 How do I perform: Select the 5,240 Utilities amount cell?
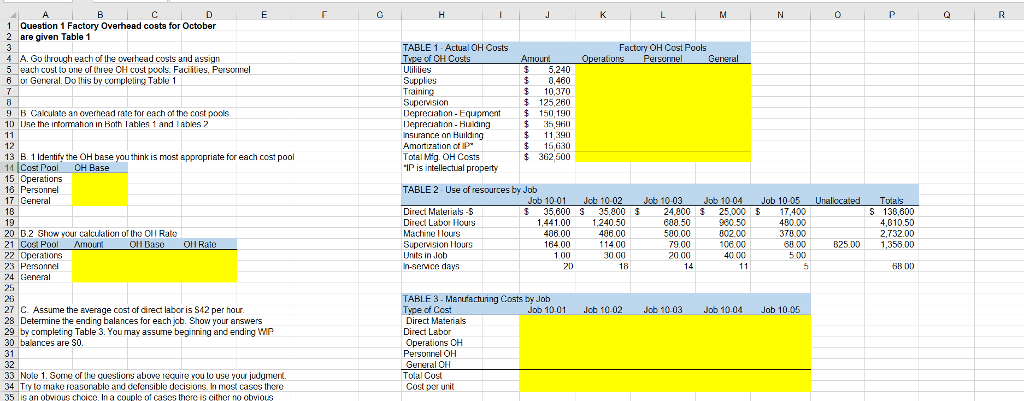click(x=548, y=69)
